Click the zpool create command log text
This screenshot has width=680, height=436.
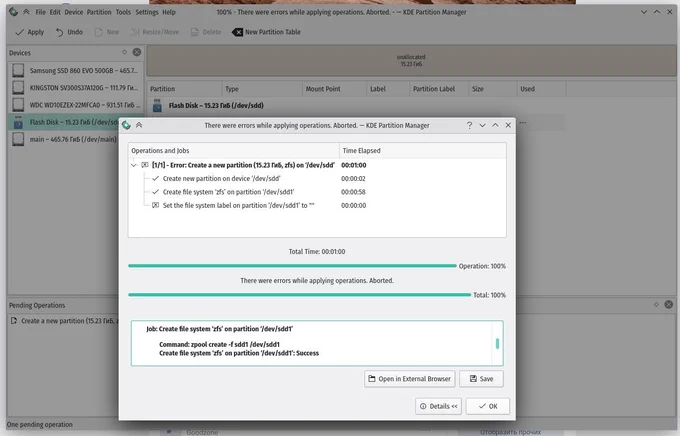coord(219,344)
